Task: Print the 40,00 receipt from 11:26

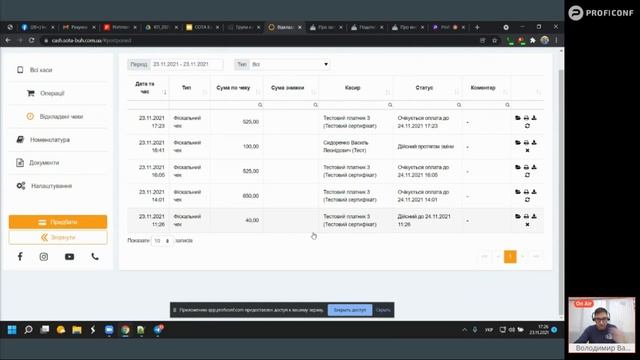Action: [526, 216]
